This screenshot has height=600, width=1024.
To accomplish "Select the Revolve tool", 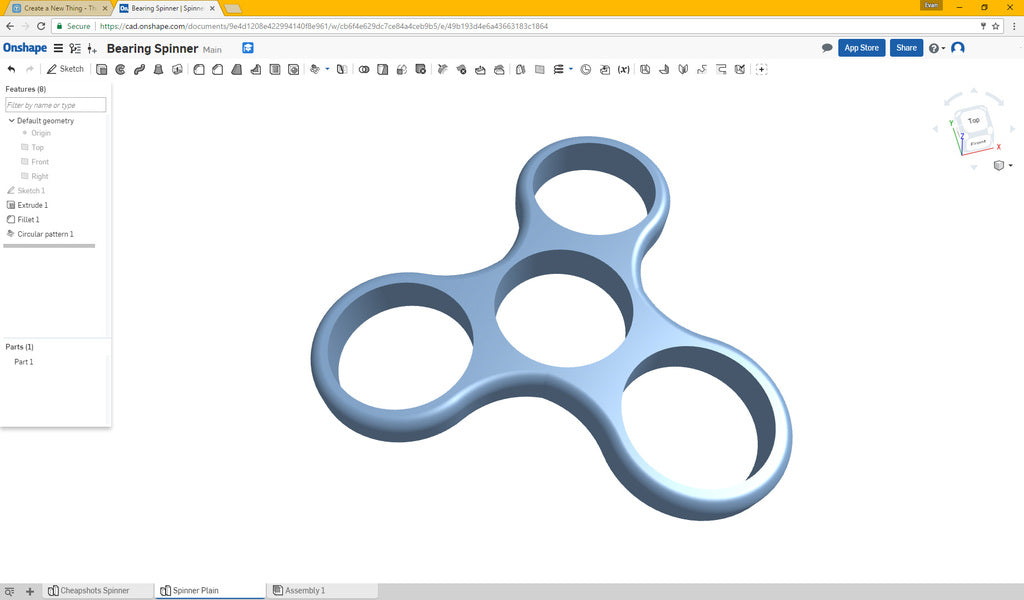I will tap(120, 69).
